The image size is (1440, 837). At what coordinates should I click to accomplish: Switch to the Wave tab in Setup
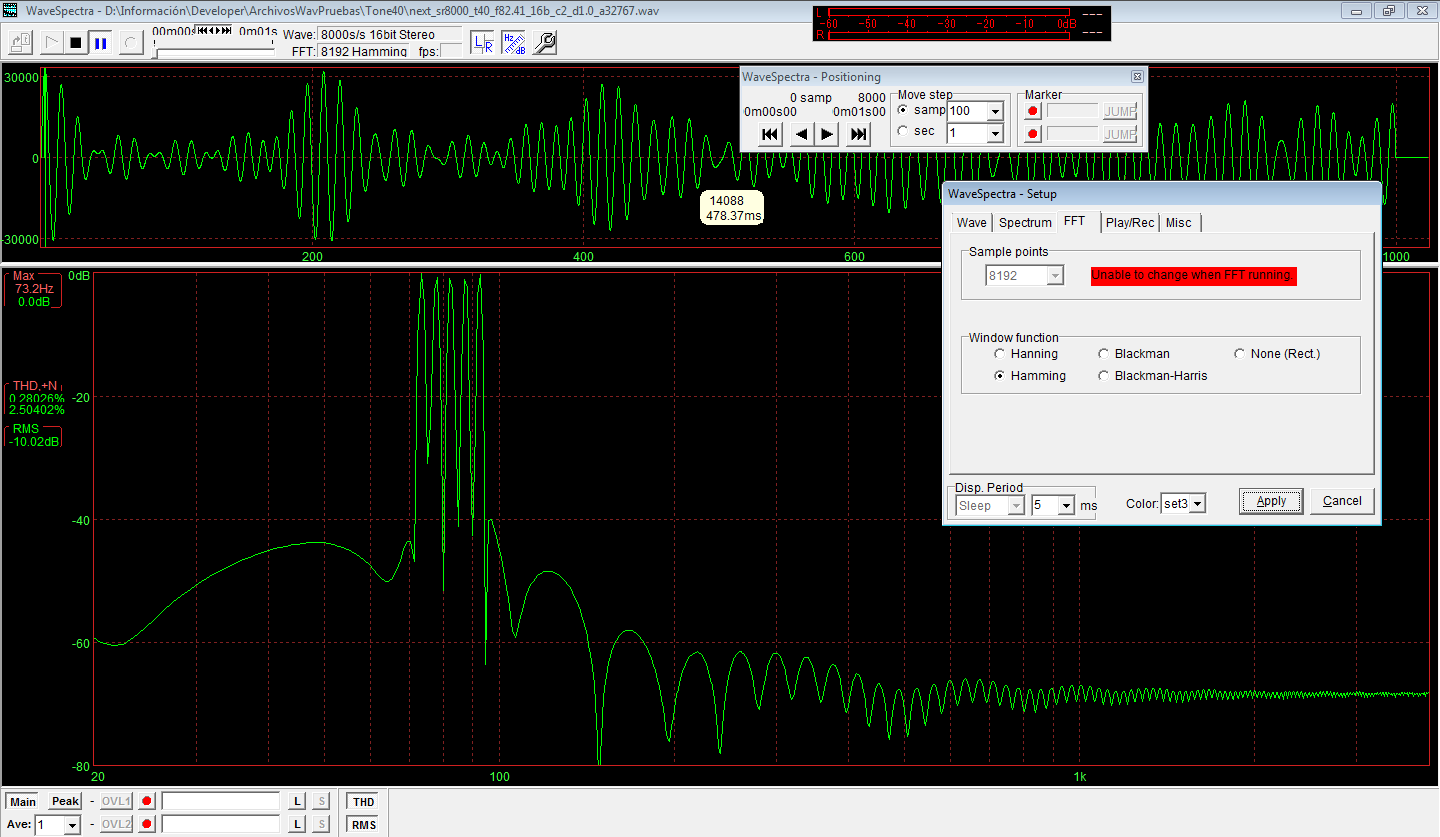click(x=971, y=222)
